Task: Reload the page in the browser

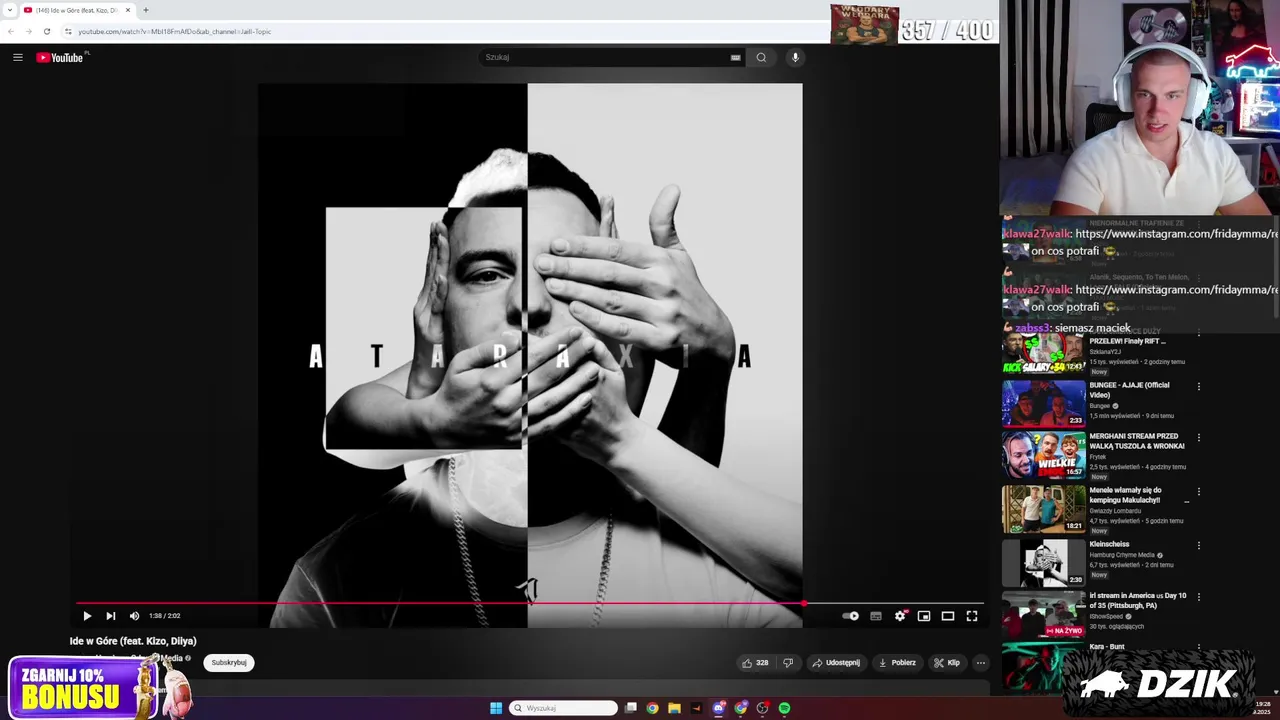Action: (46, 31)
